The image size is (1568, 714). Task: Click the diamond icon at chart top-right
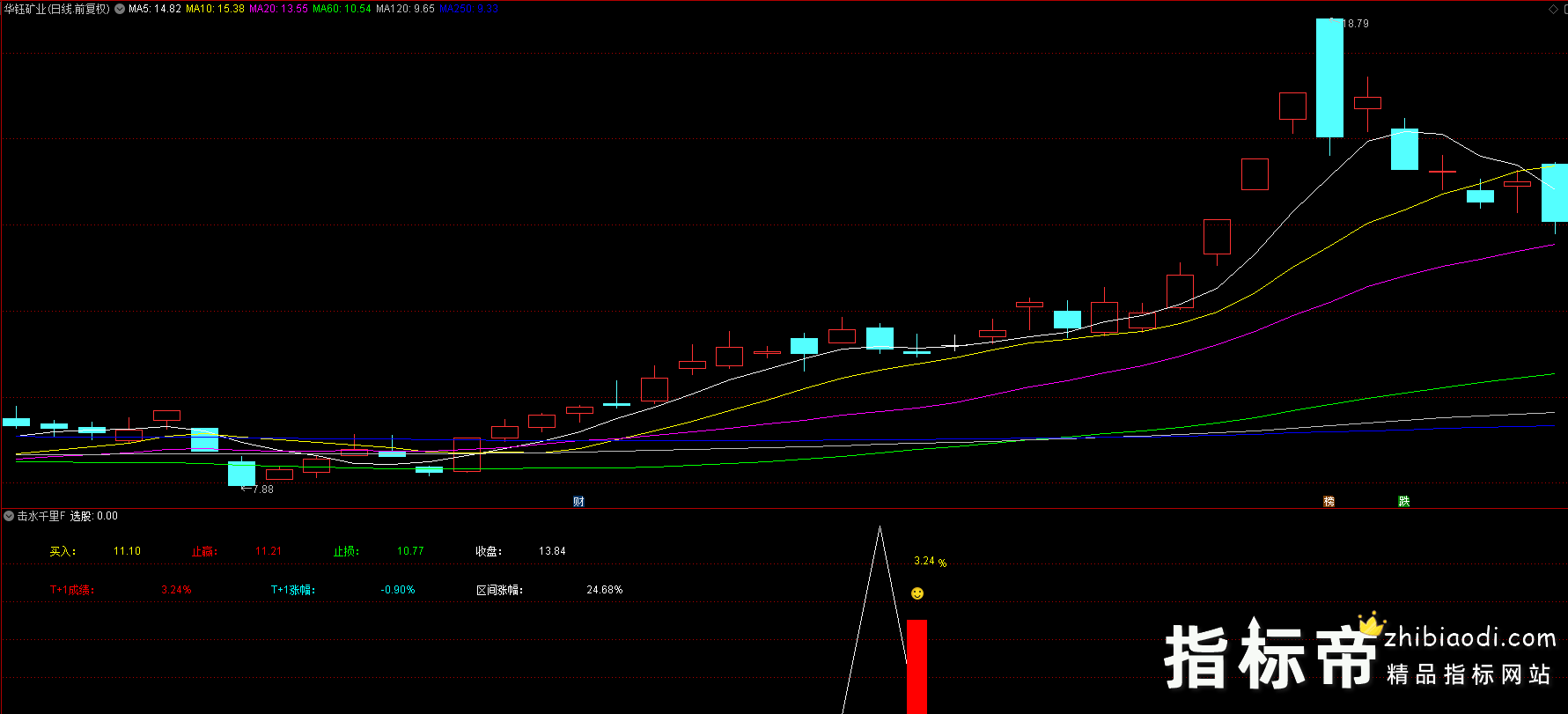(1553, 9)
